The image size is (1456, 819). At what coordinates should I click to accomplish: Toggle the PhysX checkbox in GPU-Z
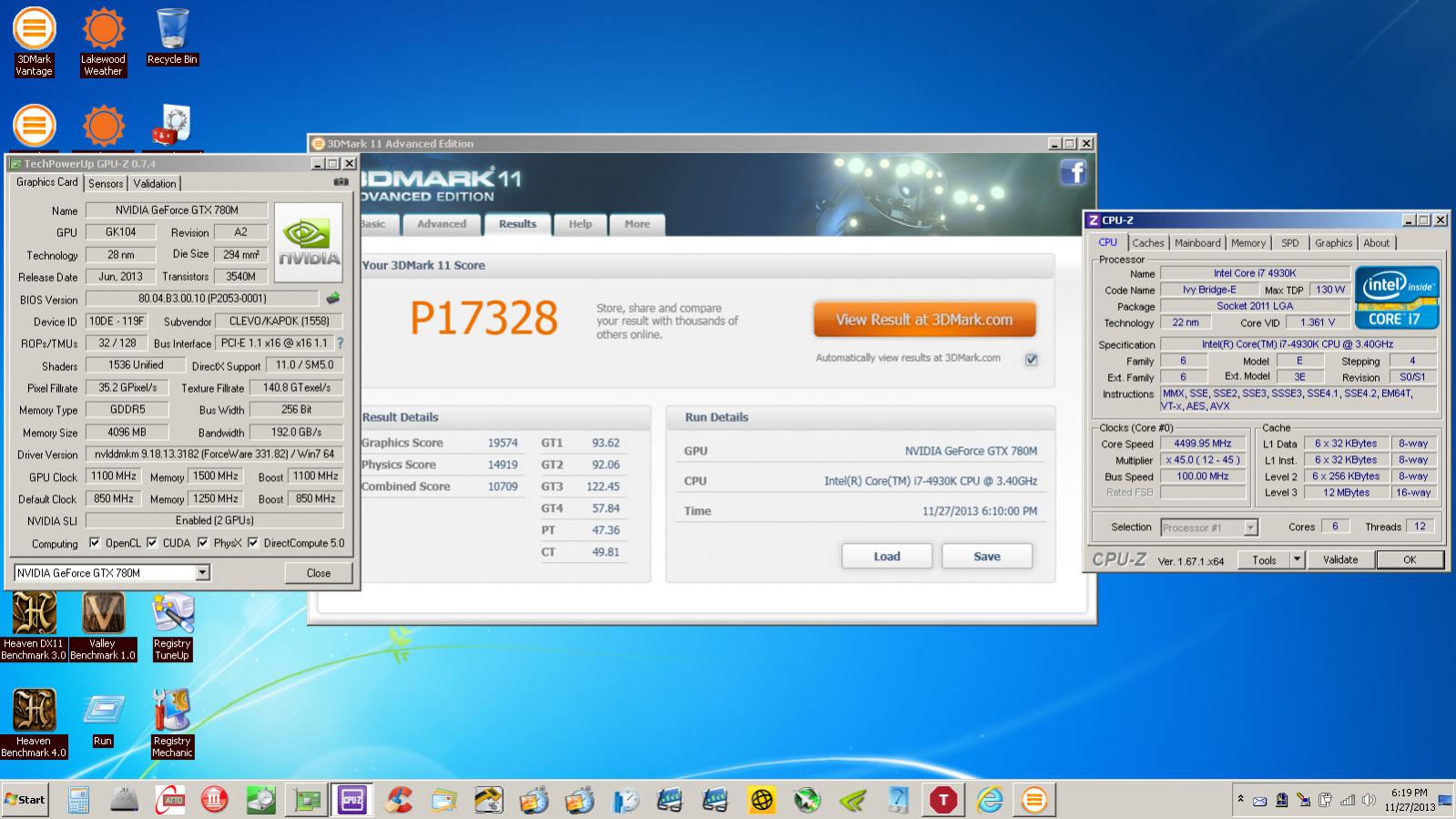202,543
